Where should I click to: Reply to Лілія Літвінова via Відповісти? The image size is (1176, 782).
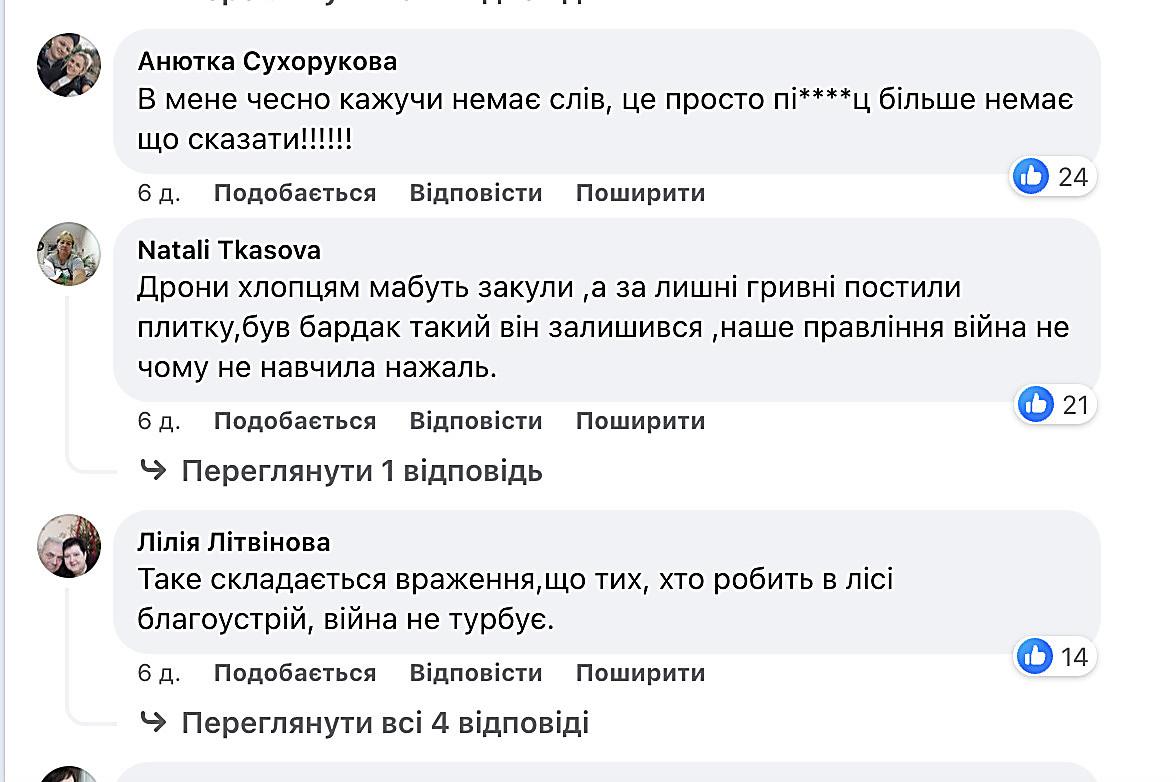pyautogui.click(x=476, y=673)
